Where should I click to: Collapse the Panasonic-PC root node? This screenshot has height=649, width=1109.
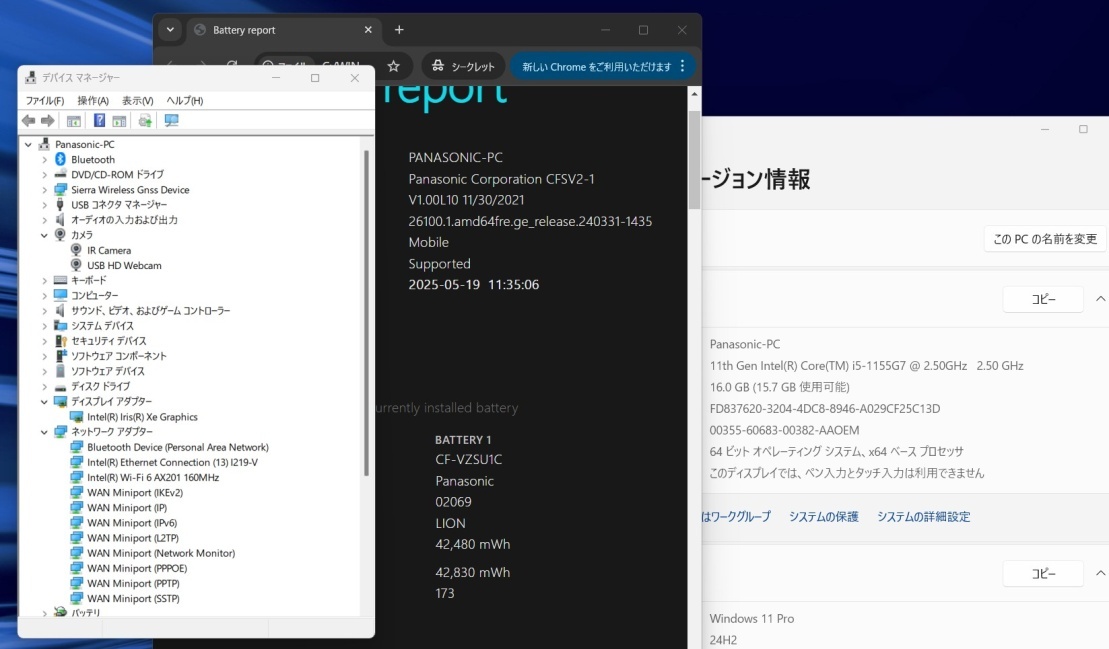tap(28, 144)
